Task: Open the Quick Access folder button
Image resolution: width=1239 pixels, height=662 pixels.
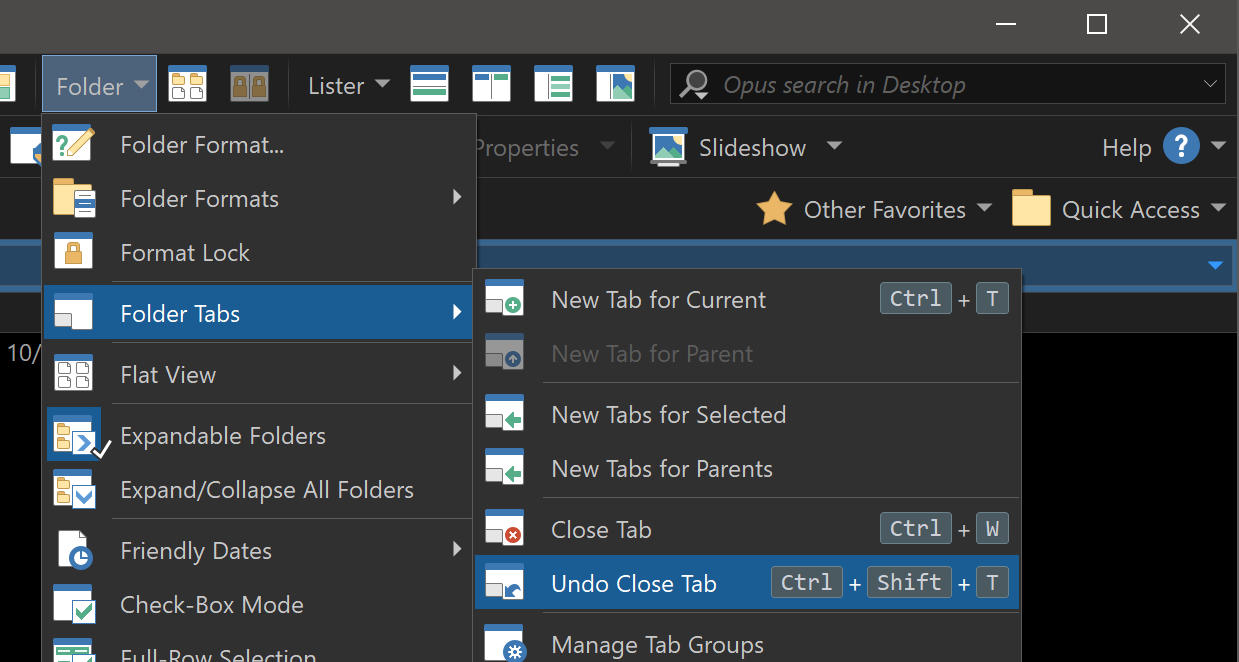Action: click(1106, 209)
